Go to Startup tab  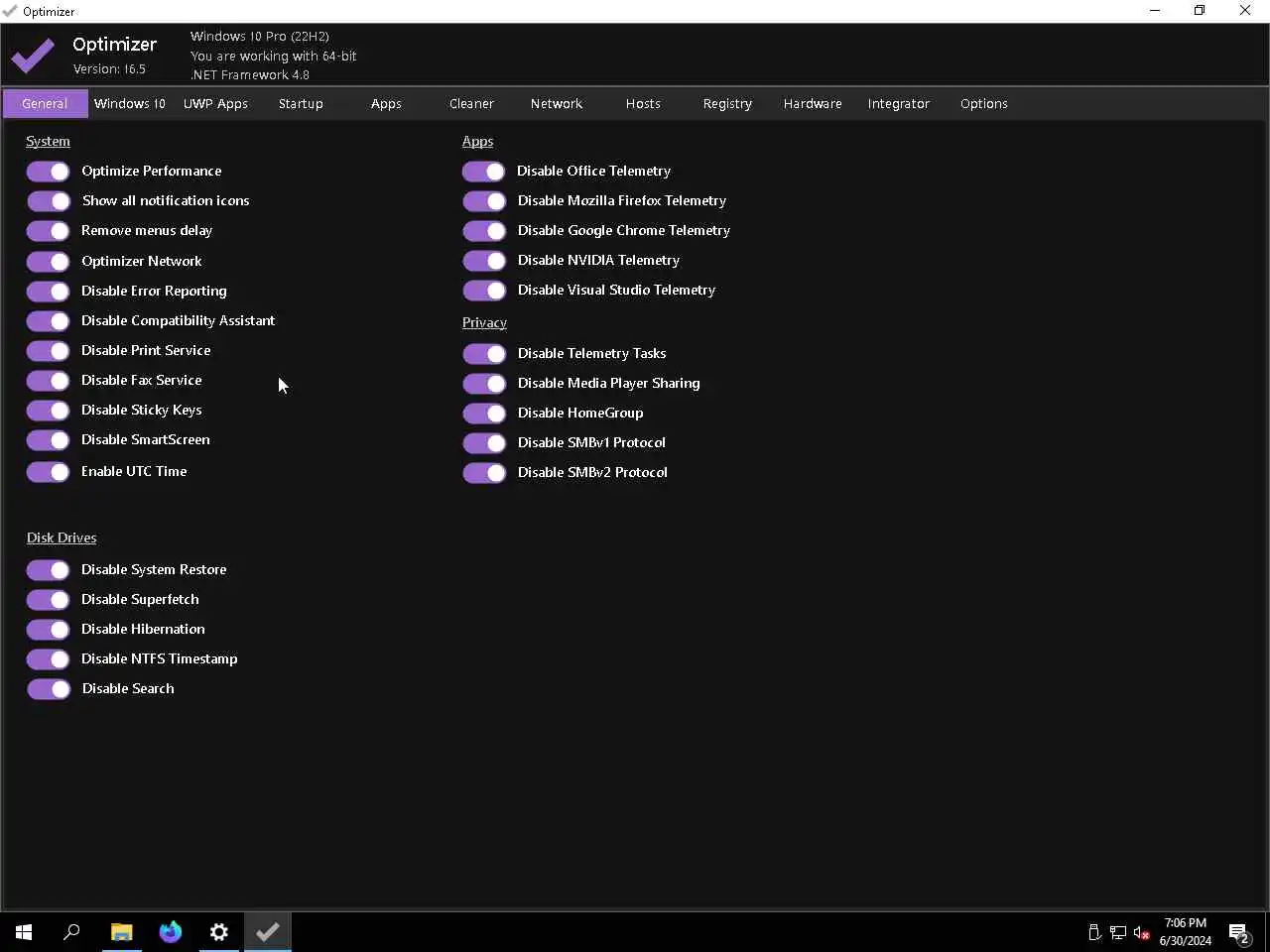coord(301,103)
